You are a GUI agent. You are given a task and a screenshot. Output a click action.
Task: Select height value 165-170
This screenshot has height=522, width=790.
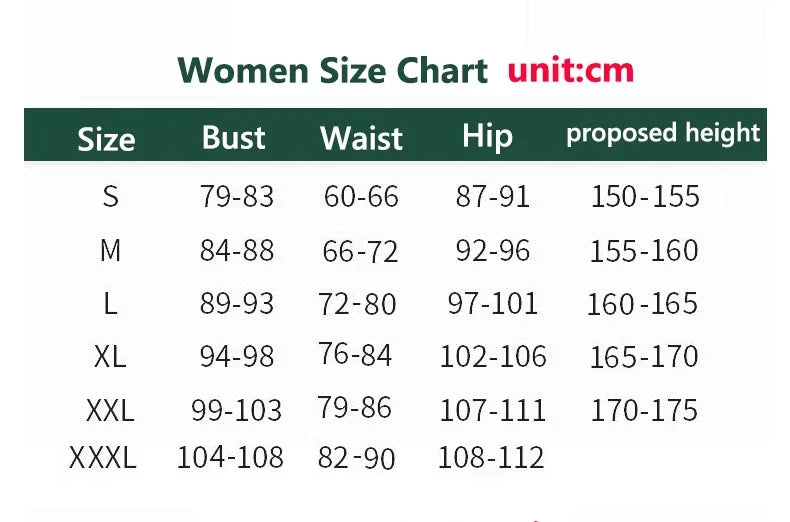point(644,357)
